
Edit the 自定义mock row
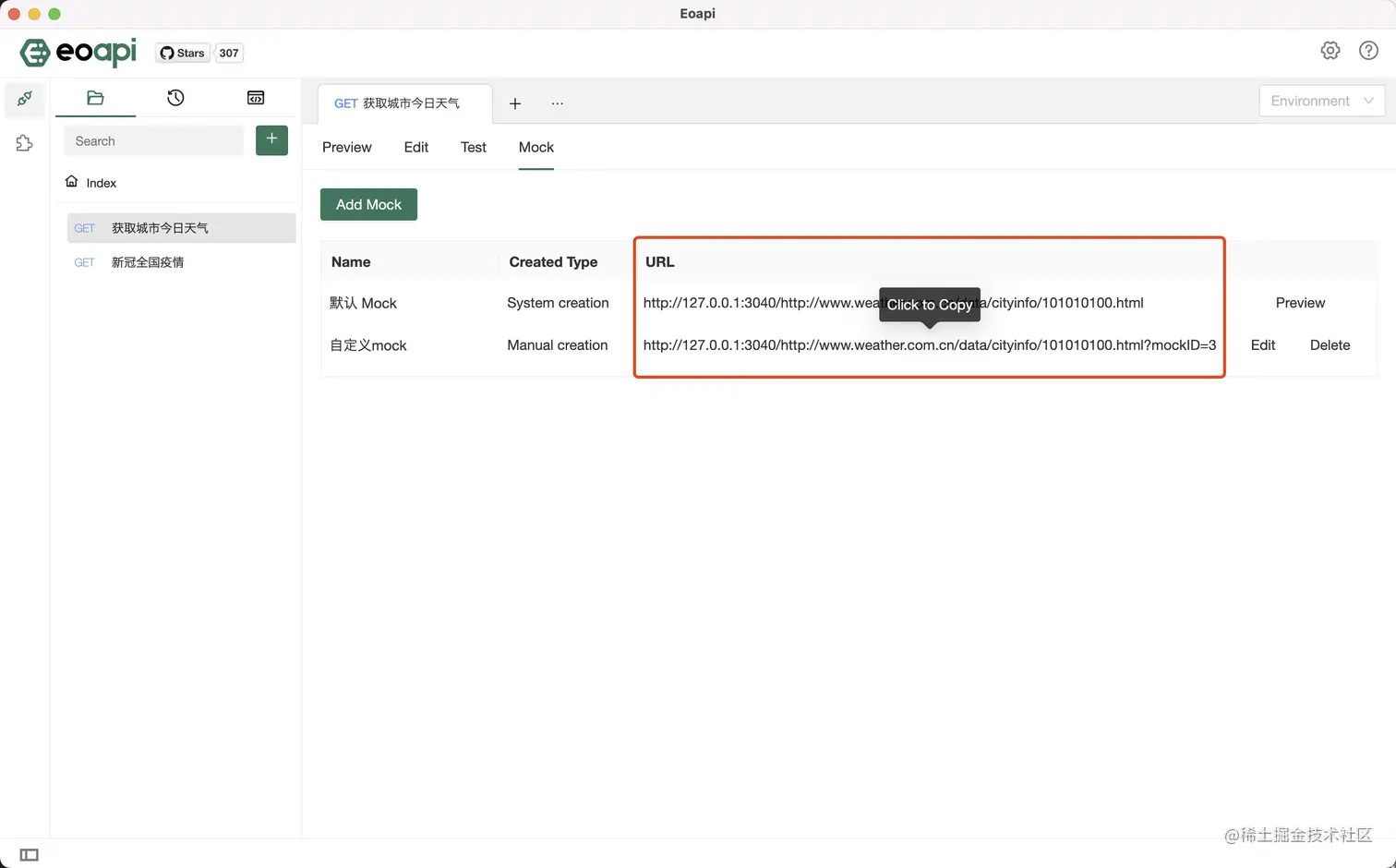click(1263, 345)
